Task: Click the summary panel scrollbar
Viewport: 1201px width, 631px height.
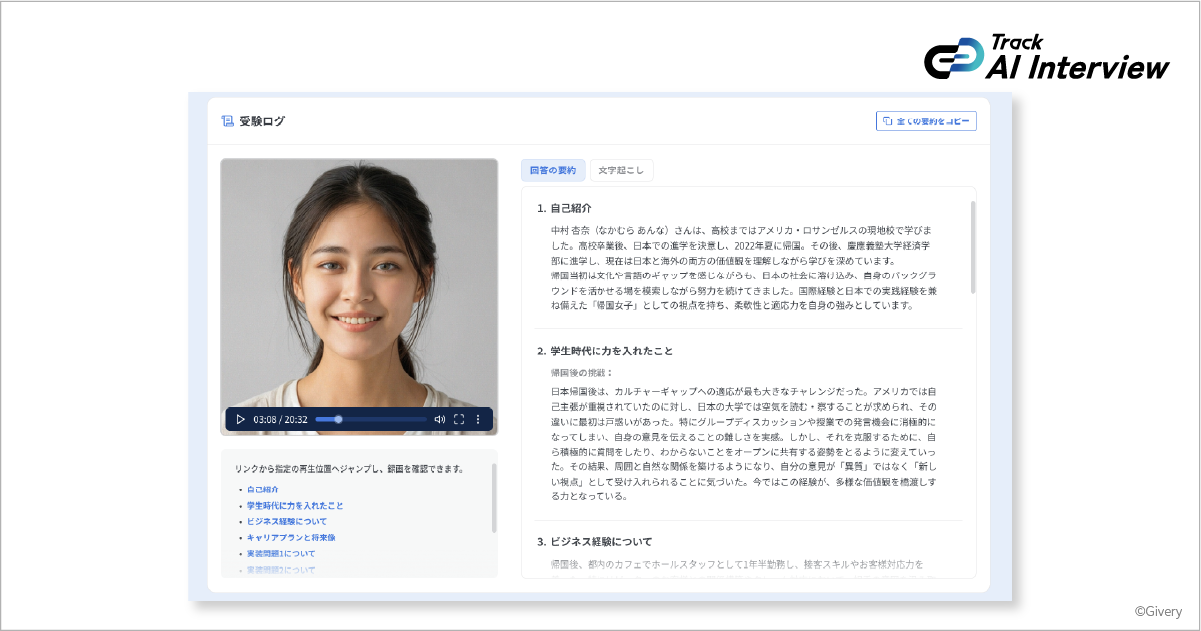Action: pyautogui.click(x=973, y=247)
